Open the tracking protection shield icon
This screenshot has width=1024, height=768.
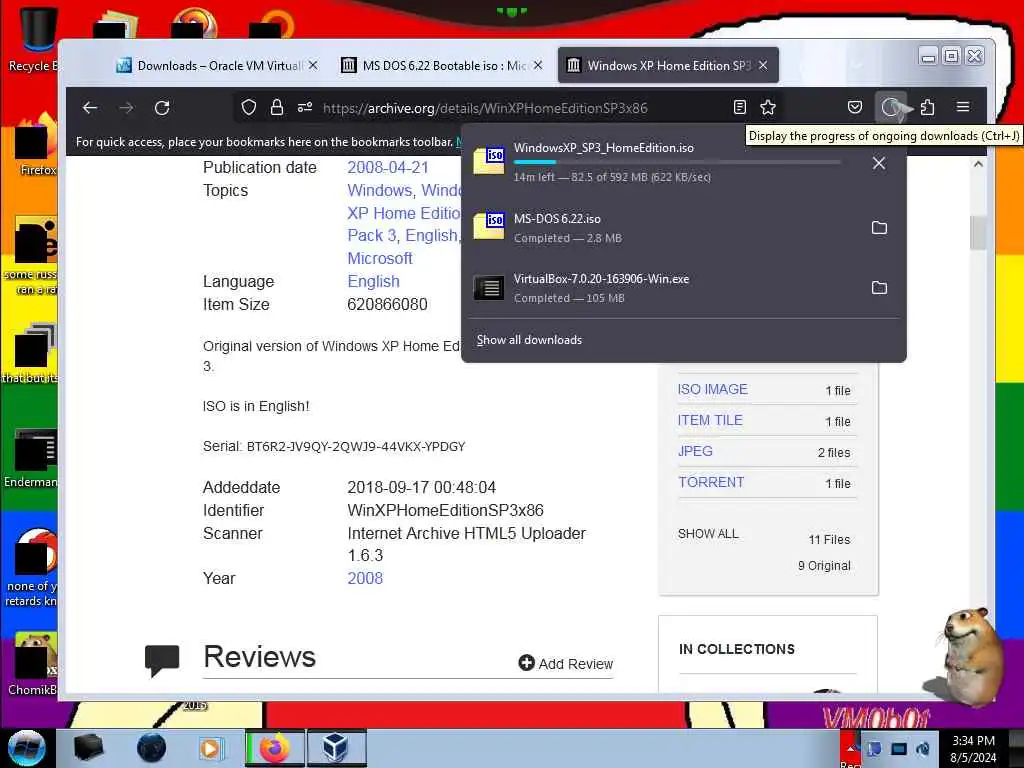249,108
